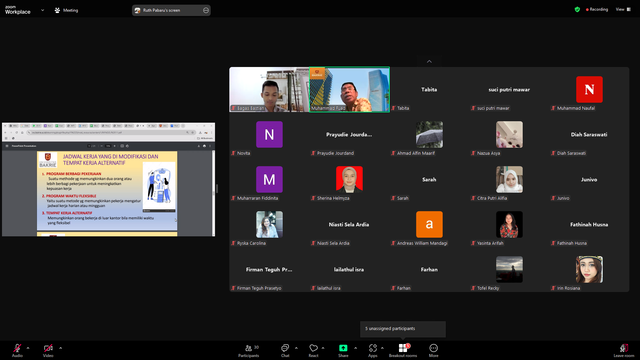Open the Zoom Workplace dropdown chevron
This screenshot has height=360, width=640.
pos(42,10)
